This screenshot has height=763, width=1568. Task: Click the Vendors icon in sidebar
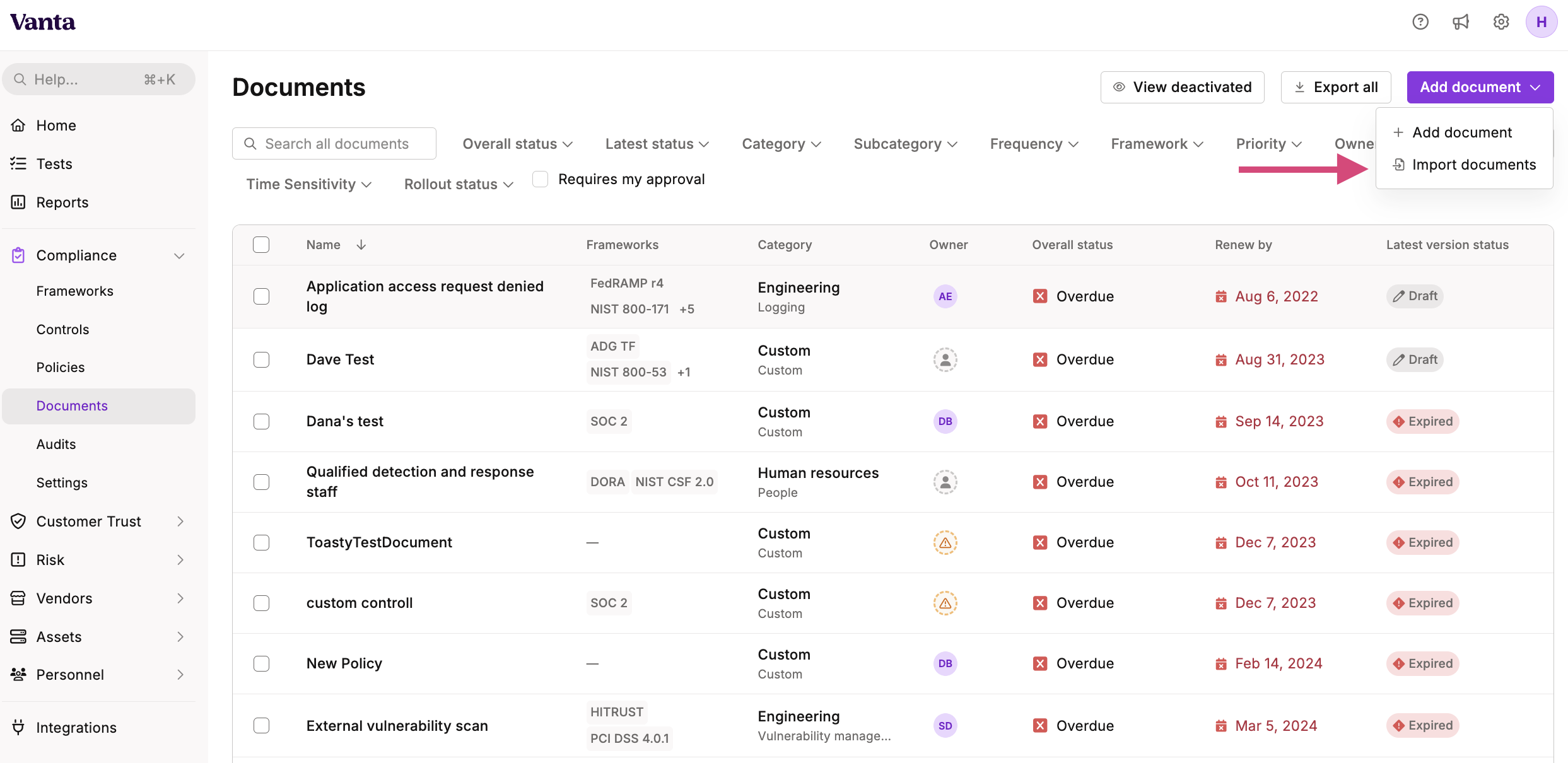pos(18,598)
